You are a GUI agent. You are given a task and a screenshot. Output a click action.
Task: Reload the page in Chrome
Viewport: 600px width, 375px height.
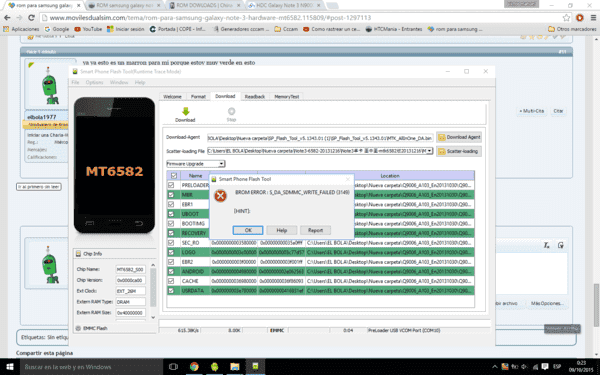point(31,18)
